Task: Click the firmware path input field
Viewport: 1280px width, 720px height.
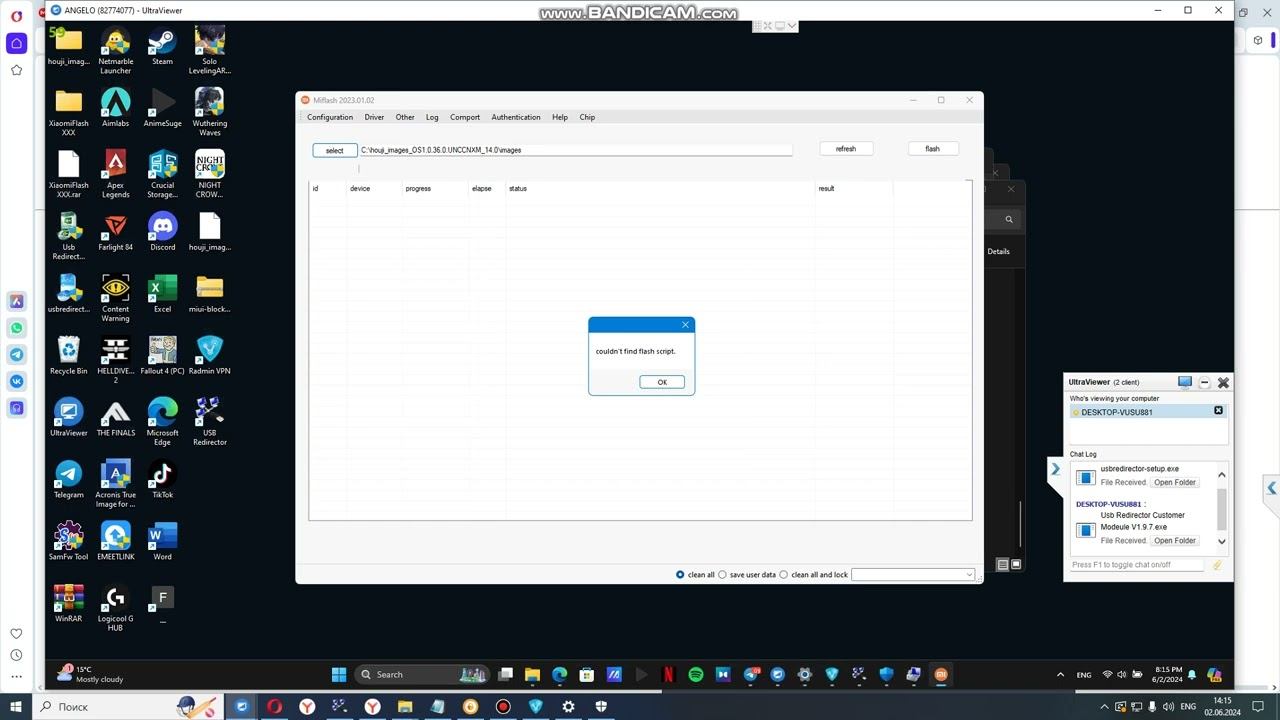Action: [575, 150]
